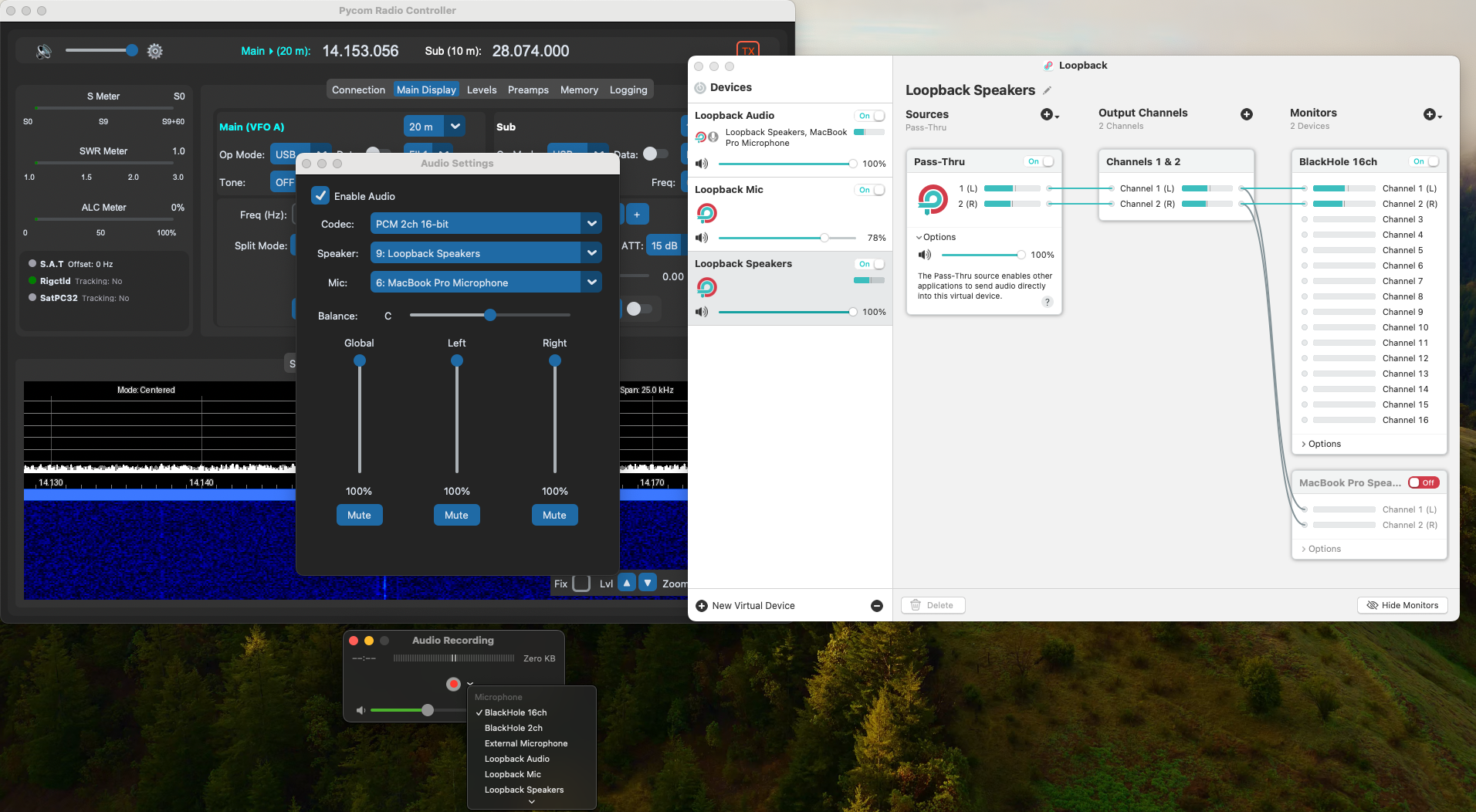Open settings gear in Pycom Radio Controller
This screenshot has width=1476, height=812.
155,51
